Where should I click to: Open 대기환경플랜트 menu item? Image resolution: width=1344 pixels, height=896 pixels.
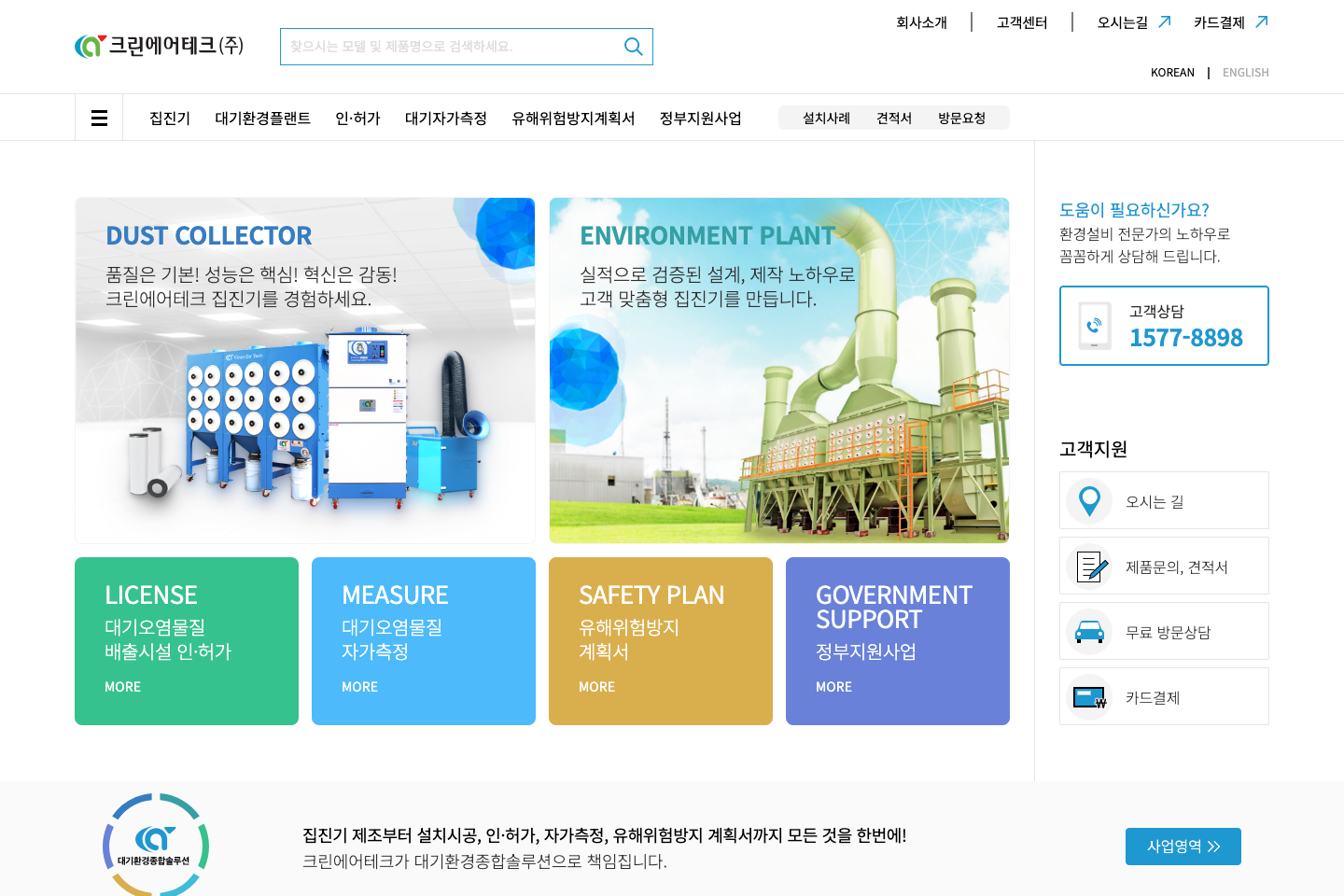tap(262, 119)
